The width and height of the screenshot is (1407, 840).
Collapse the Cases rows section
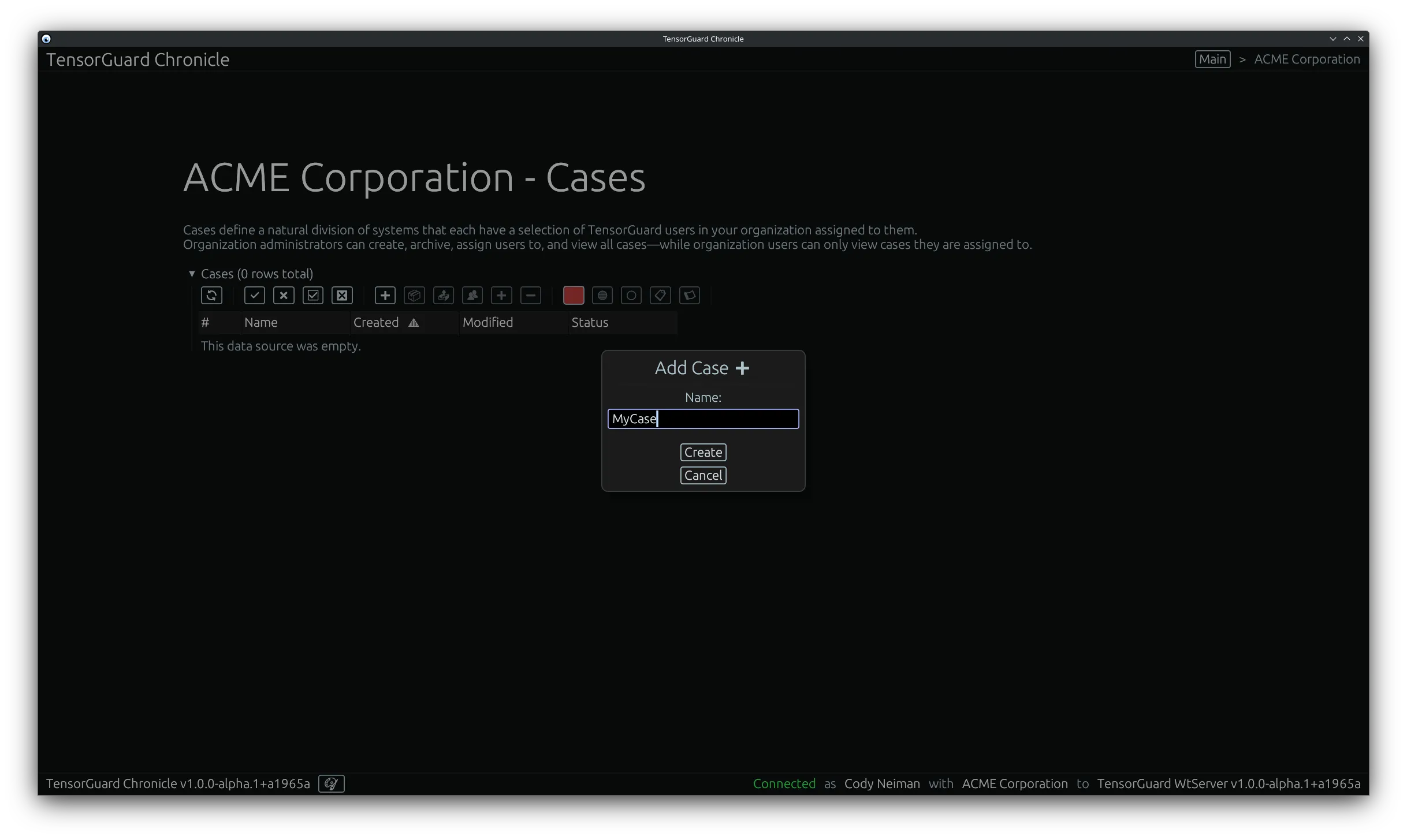[x=192, y=273]
